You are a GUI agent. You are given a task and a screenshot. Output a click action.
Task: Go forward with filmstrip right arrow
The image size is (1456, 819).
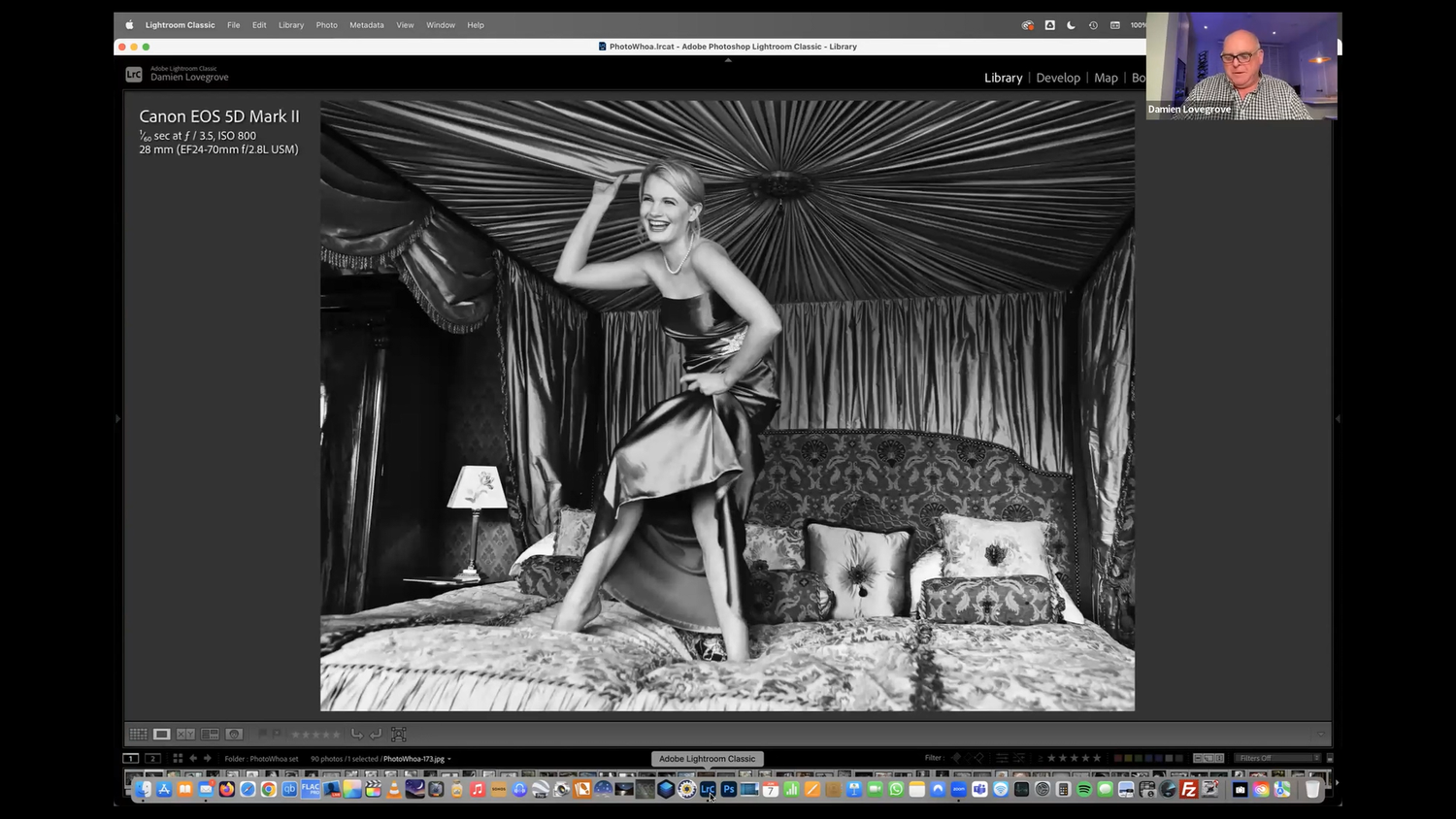pos(207,758)
